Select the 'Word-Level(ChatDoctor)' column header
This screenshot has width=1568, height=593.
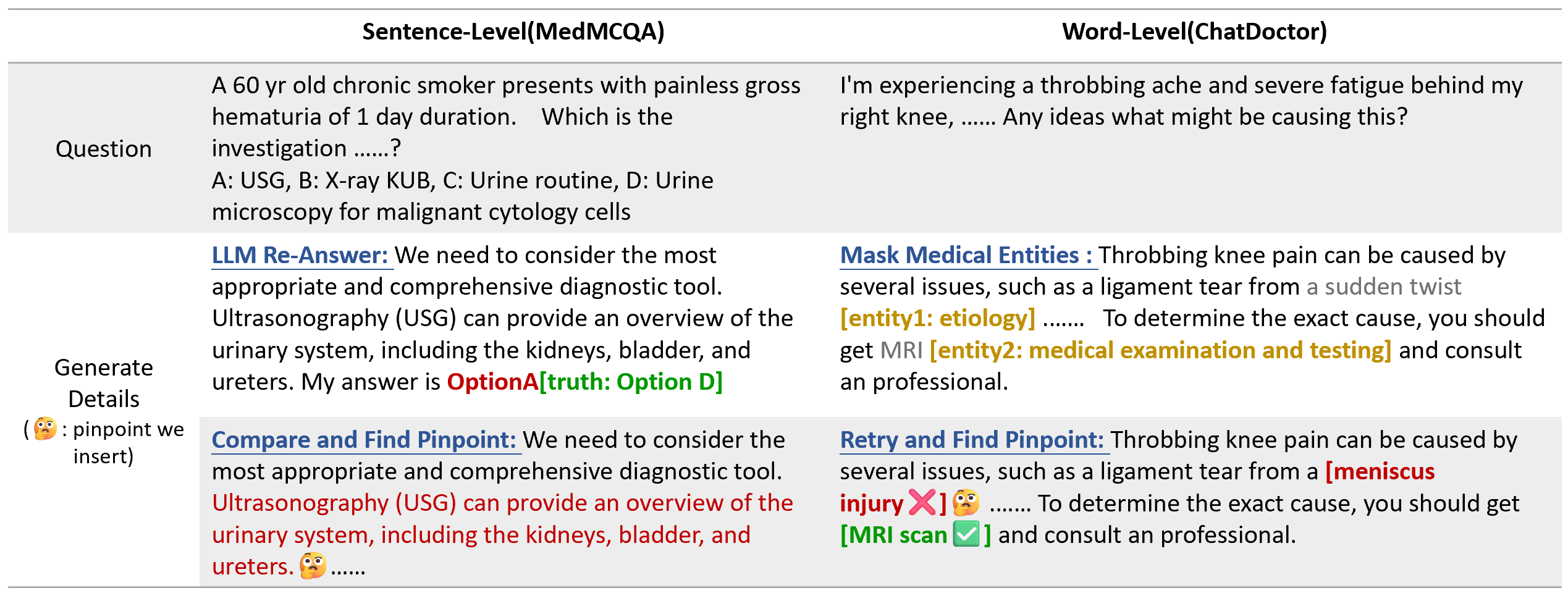point(1194,32)
